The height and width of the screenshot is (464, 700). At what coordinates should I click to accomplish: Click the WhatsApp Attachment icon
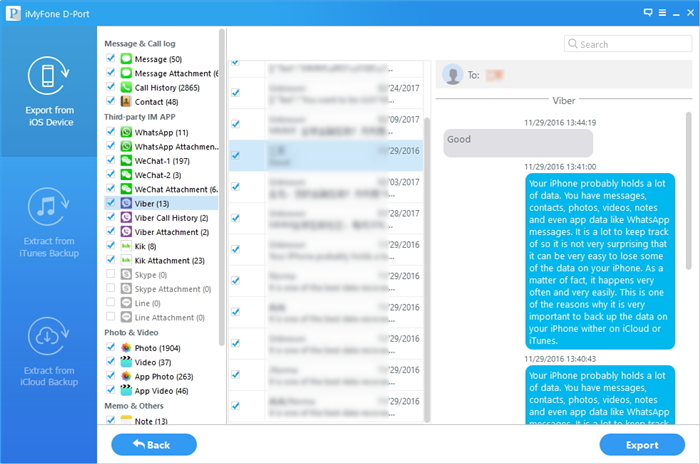point(126,146)
